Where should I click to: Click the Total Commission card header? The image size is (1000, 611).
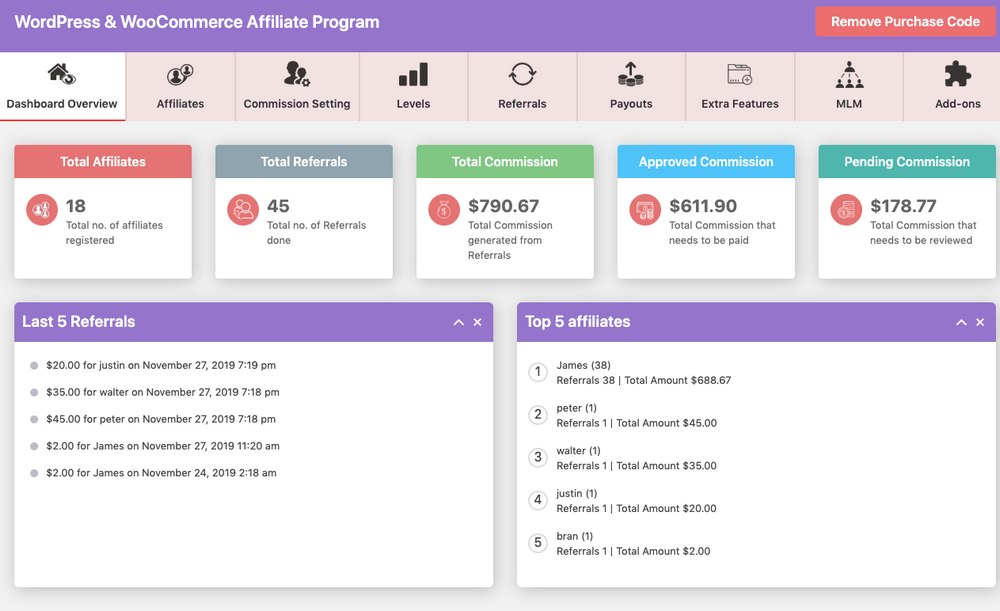pyautogui.click(x=504, y=161)
